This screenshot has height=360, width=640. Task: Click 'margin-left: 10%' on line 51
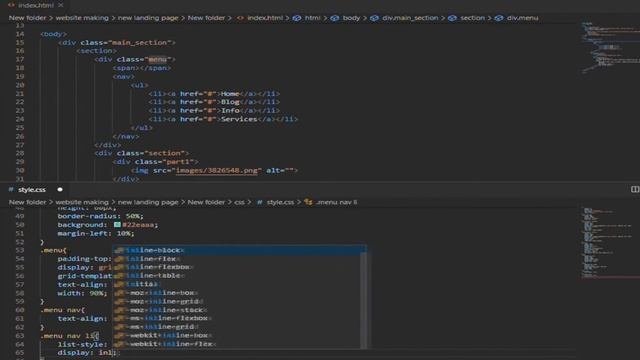[96, 233]
